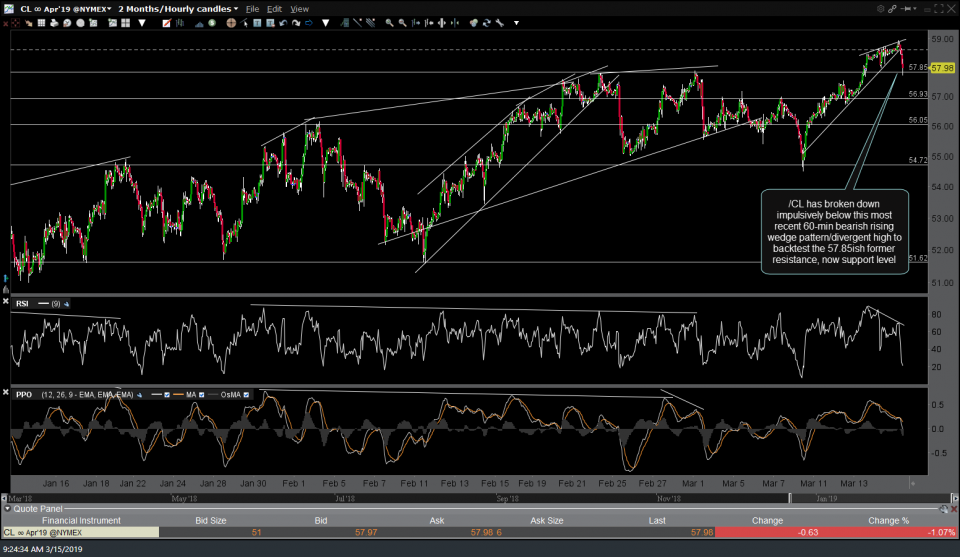960x557 pixels.
Task: Click the orange MA line color swatch
Action: pyautogui.click(x=178, y=395)
